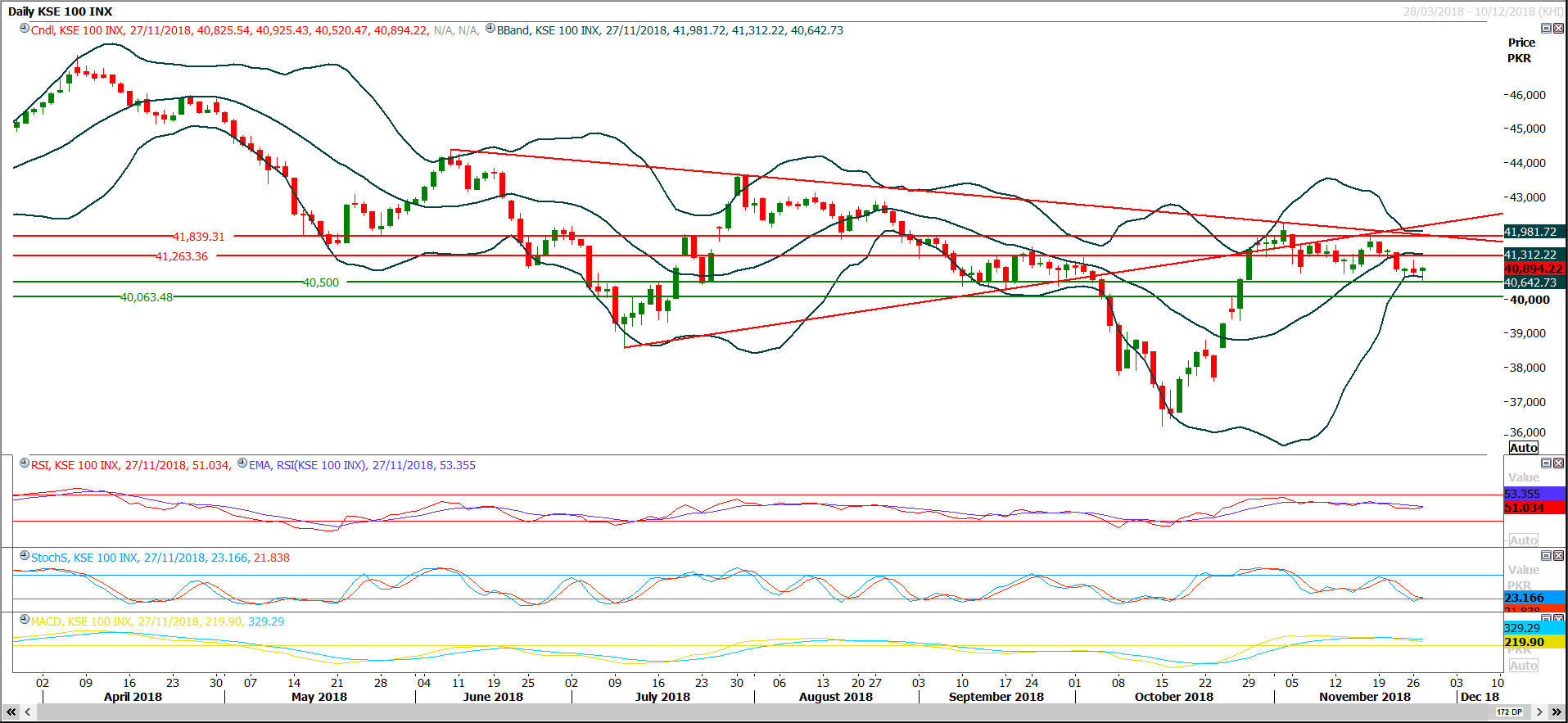This screenshot has height=723, width=1568.
Task: Step chart back with single-left arrow
Action: [28, 712]
